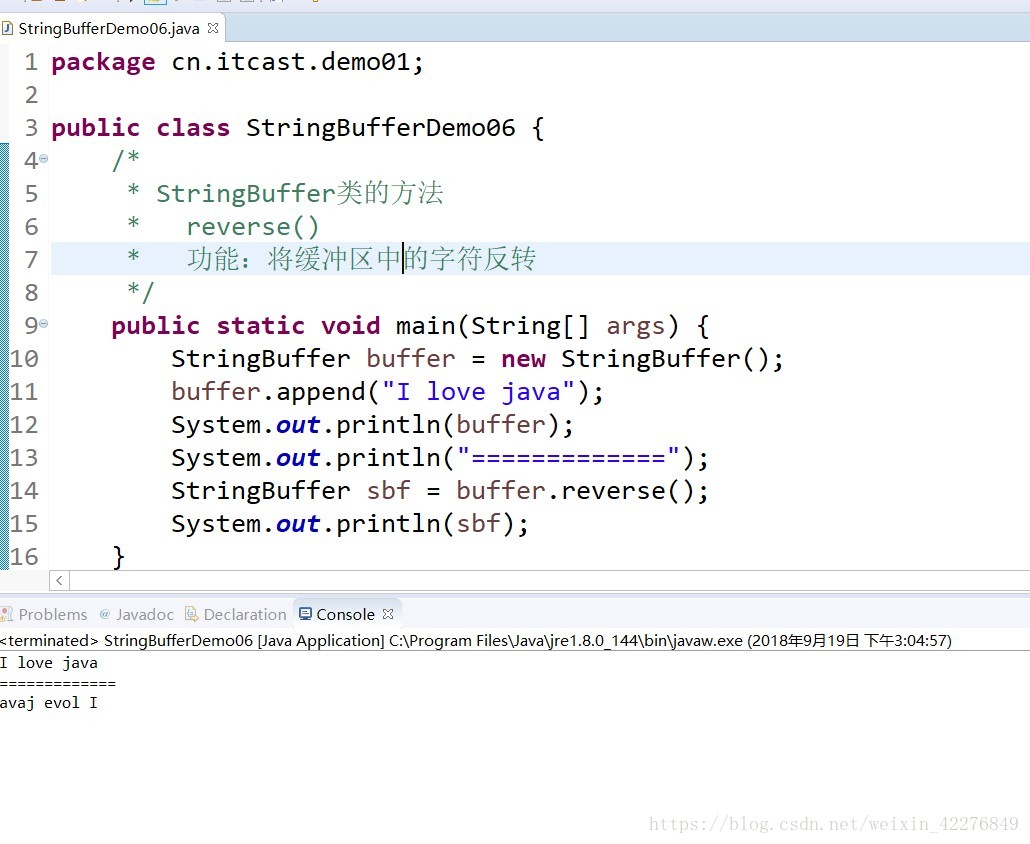Switch to the Problems tab
Screen dimensions: 1030x844
point(54,614)
